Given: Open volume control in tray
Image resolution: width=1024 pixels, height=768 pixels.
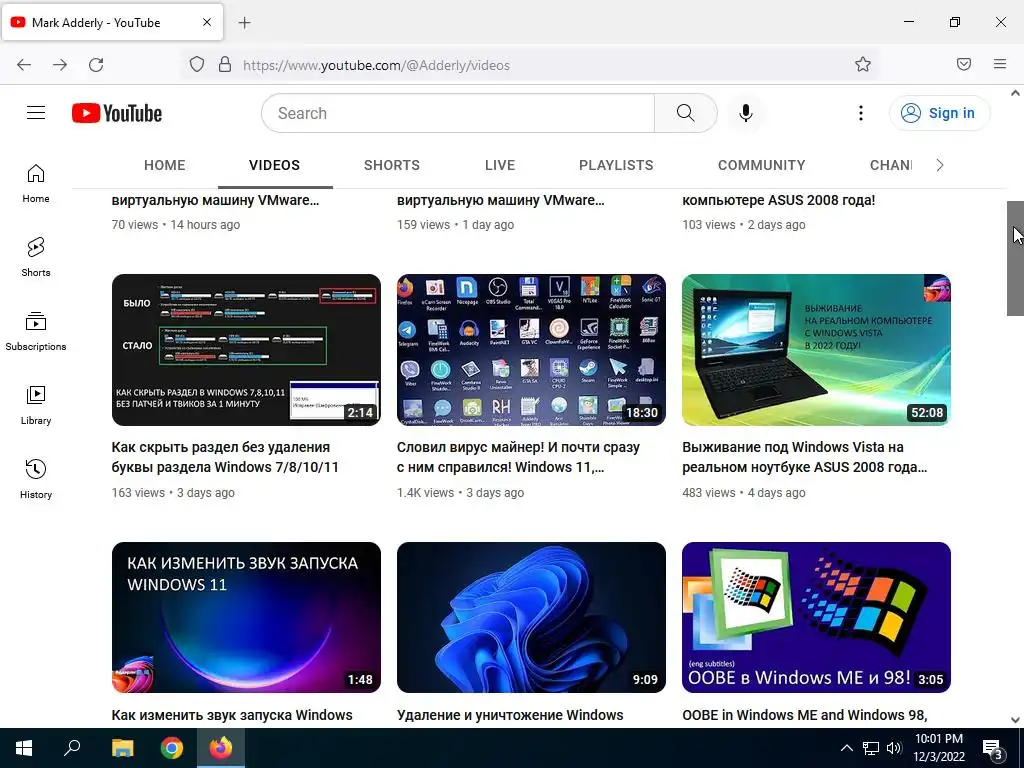Looking at the screenshot, I should 894,748.
